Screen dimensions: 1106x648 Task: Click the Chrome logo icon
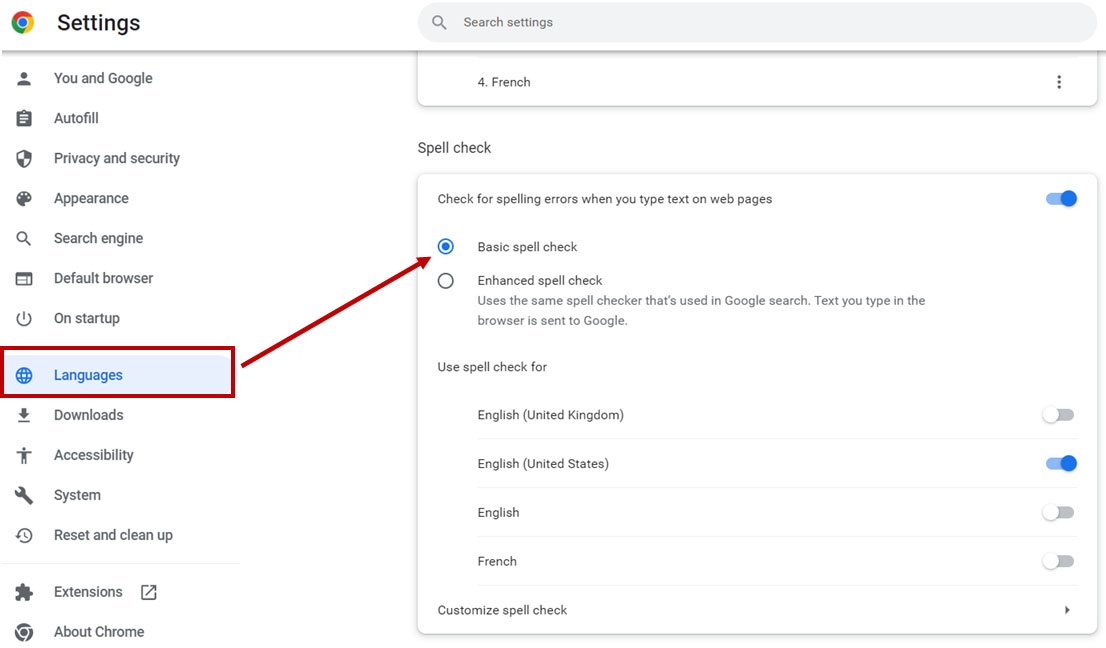pyautogui.click(x=23, y=22)
